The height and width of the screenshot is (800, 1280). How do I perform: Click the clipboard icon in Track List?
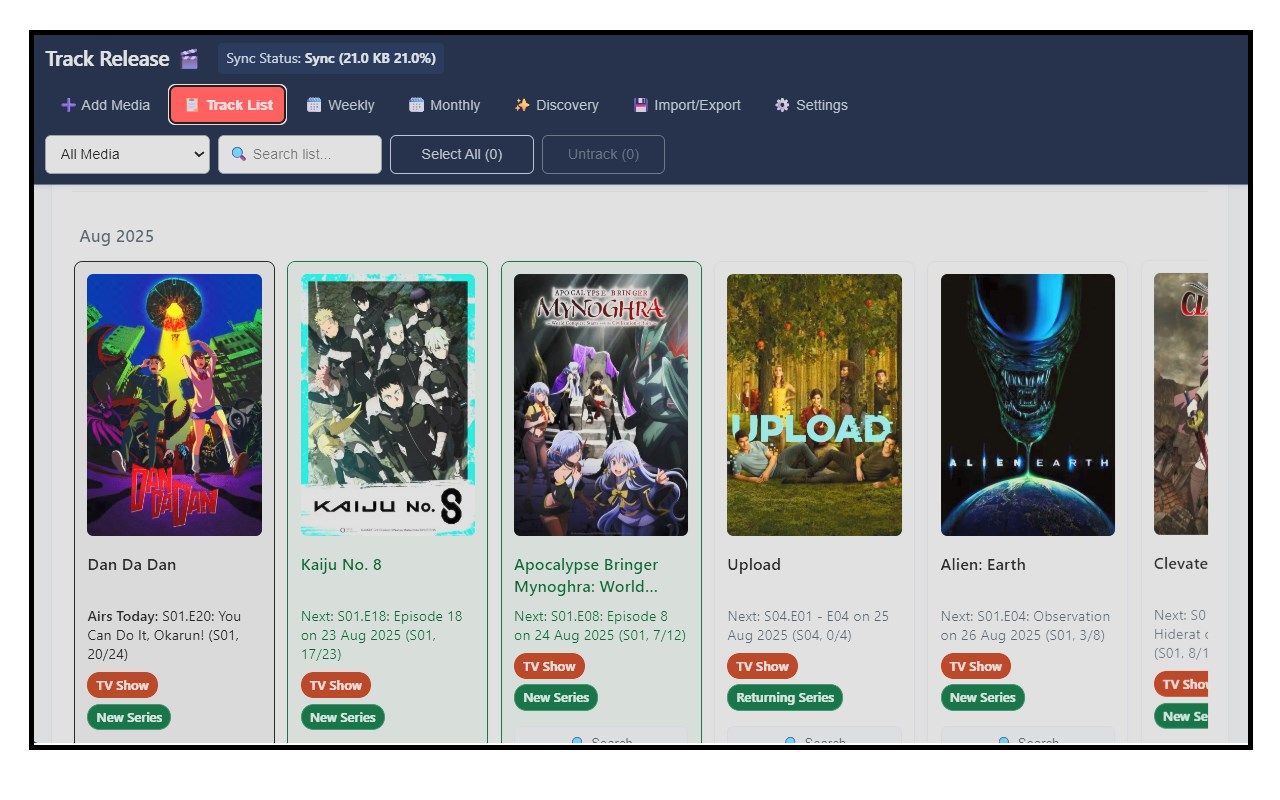[x=192, y=105]
